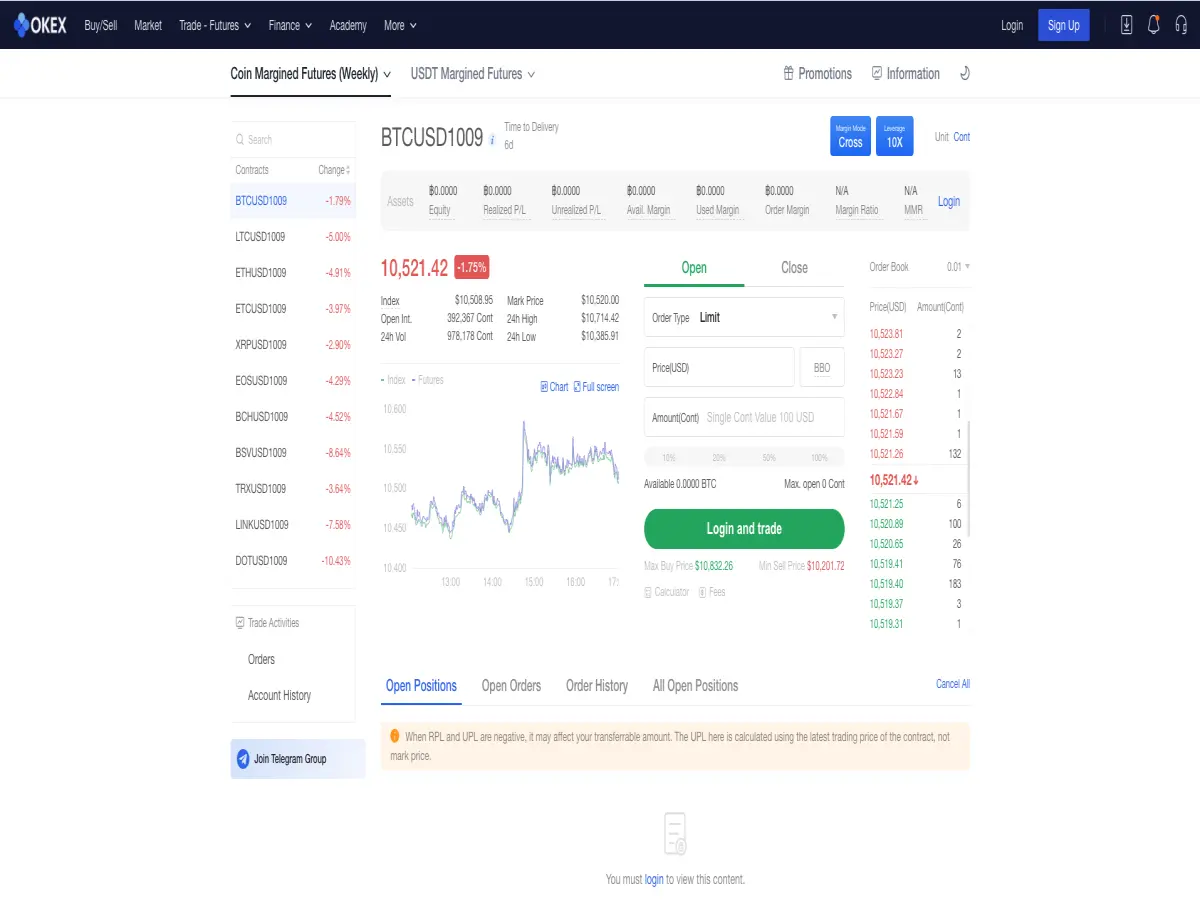Open the Fees link
This screenshot has height=900, width=1200.
tap(711, 592)
